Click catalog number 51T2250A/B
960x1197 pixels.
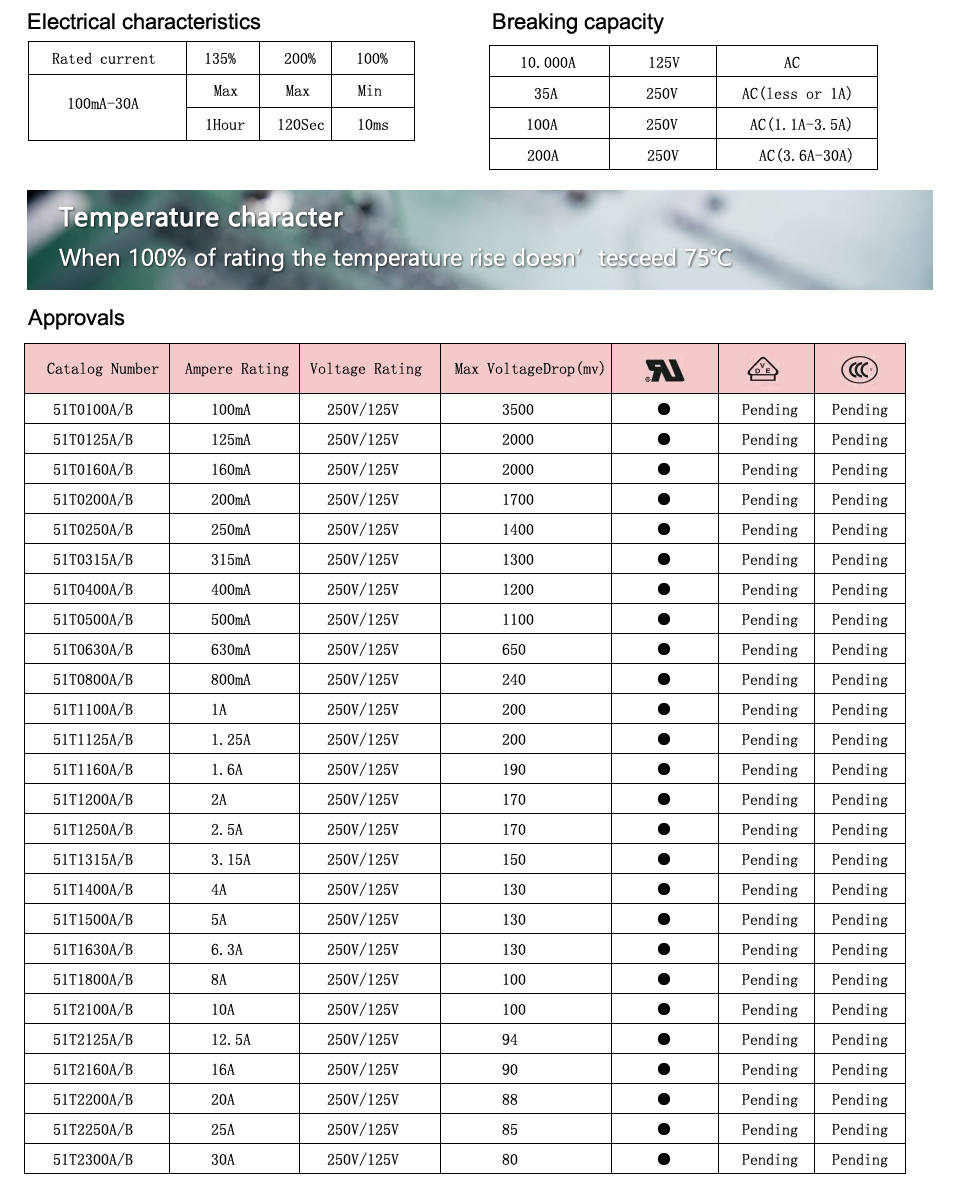(x=93, y=1129)
